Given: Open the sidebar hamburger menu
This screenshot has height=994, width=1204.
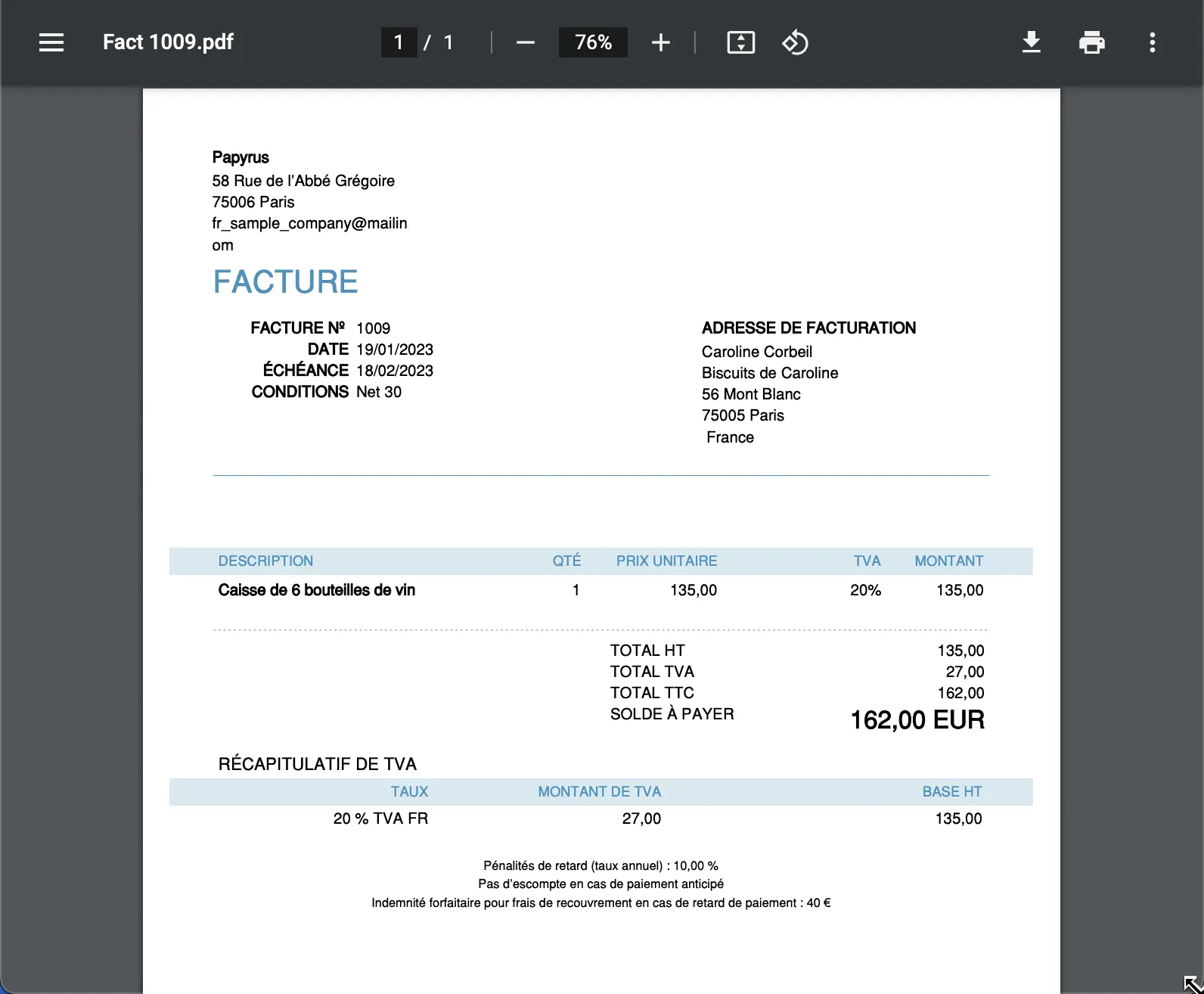Looking at the screenshot, I should [x=51, y=42].
